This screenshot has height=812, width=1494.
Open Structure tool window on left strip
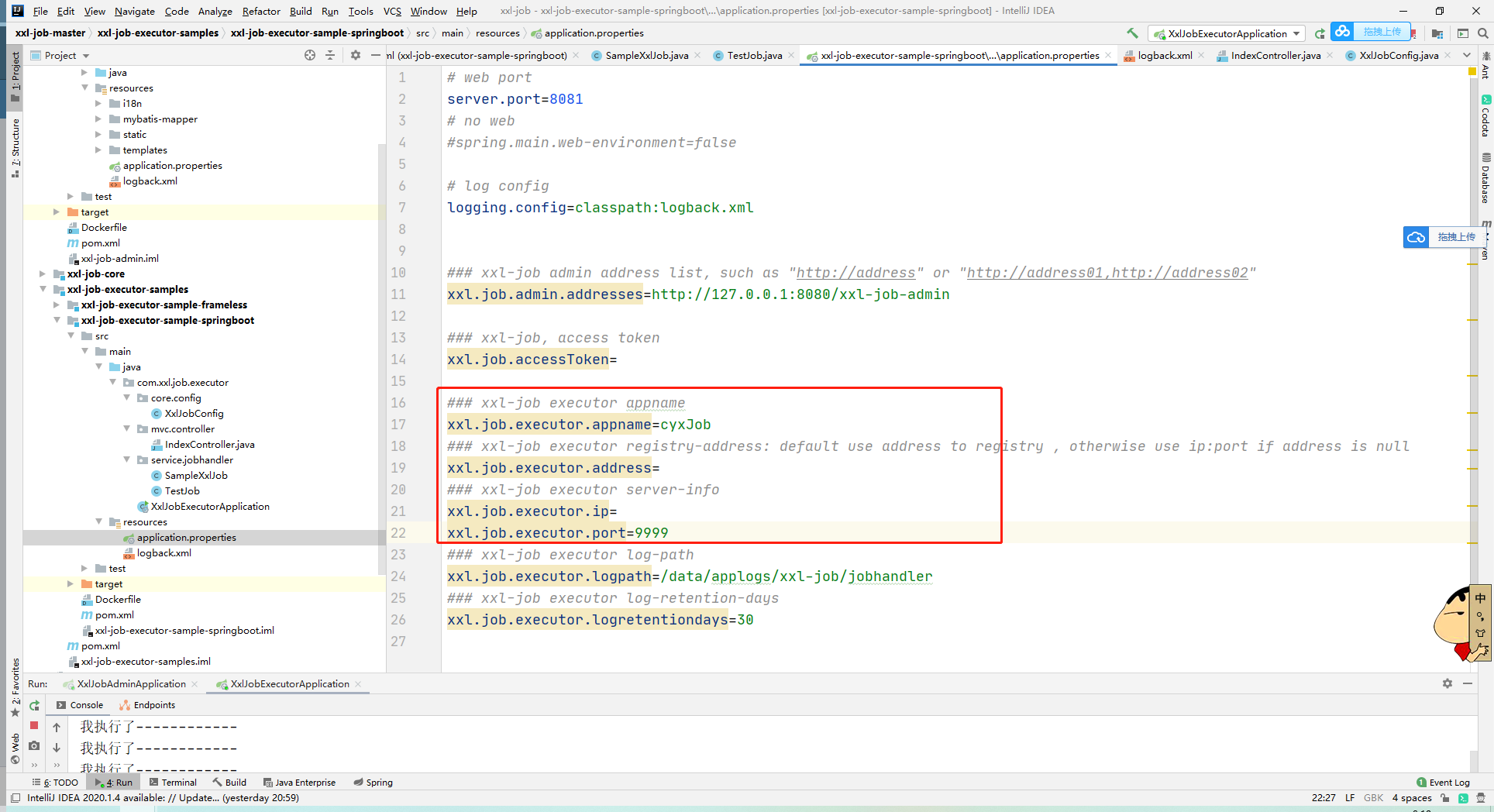(15, 147)
